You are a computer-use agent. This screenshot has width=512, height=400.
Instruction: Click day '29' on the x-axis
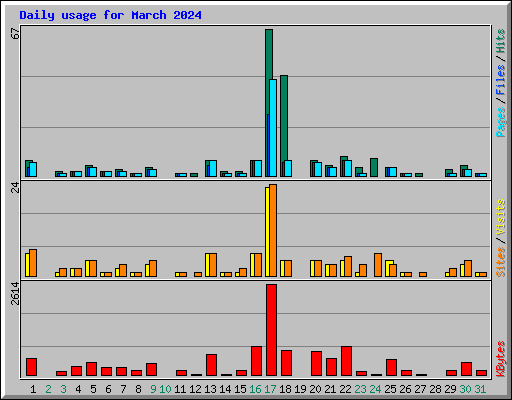pos(450,389)
